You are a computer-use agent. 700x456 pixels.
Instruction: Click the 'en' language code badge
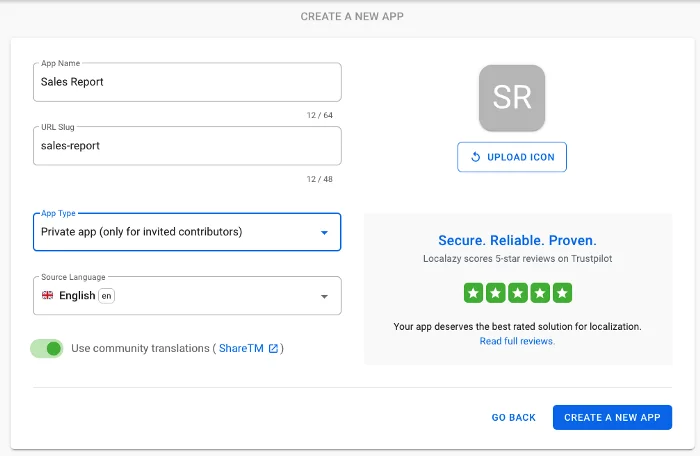pyautogui.click(x=106, y=296)
